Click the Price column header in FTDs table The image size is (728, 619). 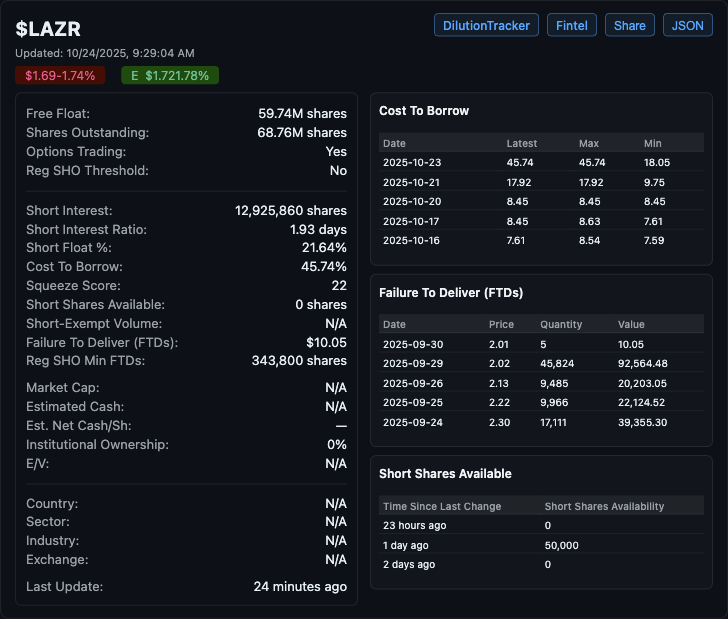pyautogui.click(x=501, y=324)
